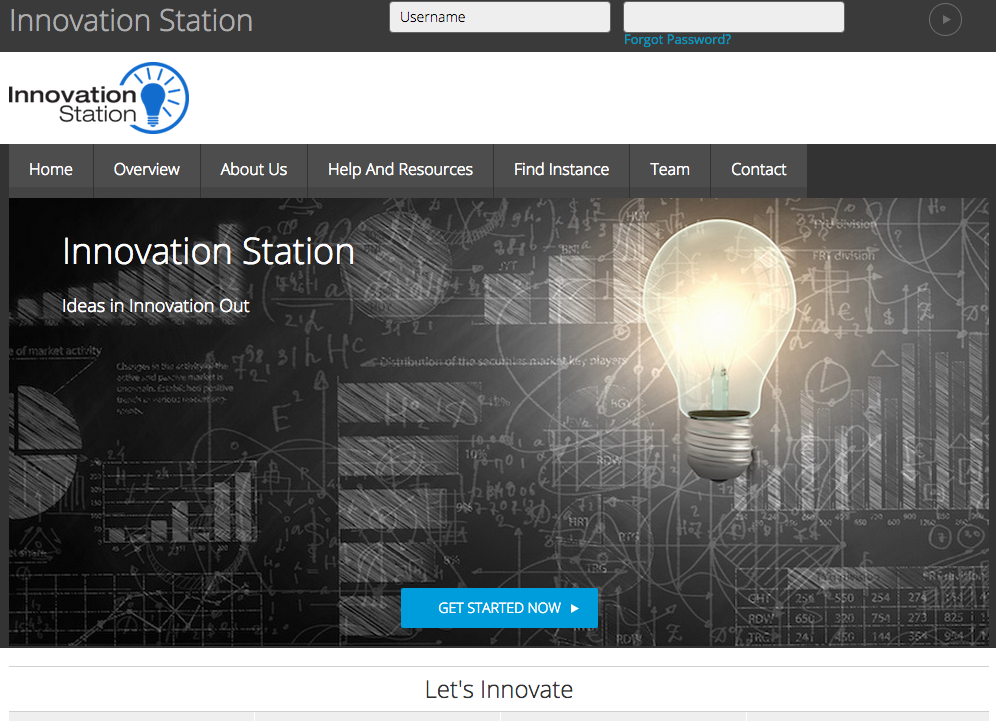Screen dimensions: 996x721
Task: Focus the Username input field
Action: tap(499, 17)
